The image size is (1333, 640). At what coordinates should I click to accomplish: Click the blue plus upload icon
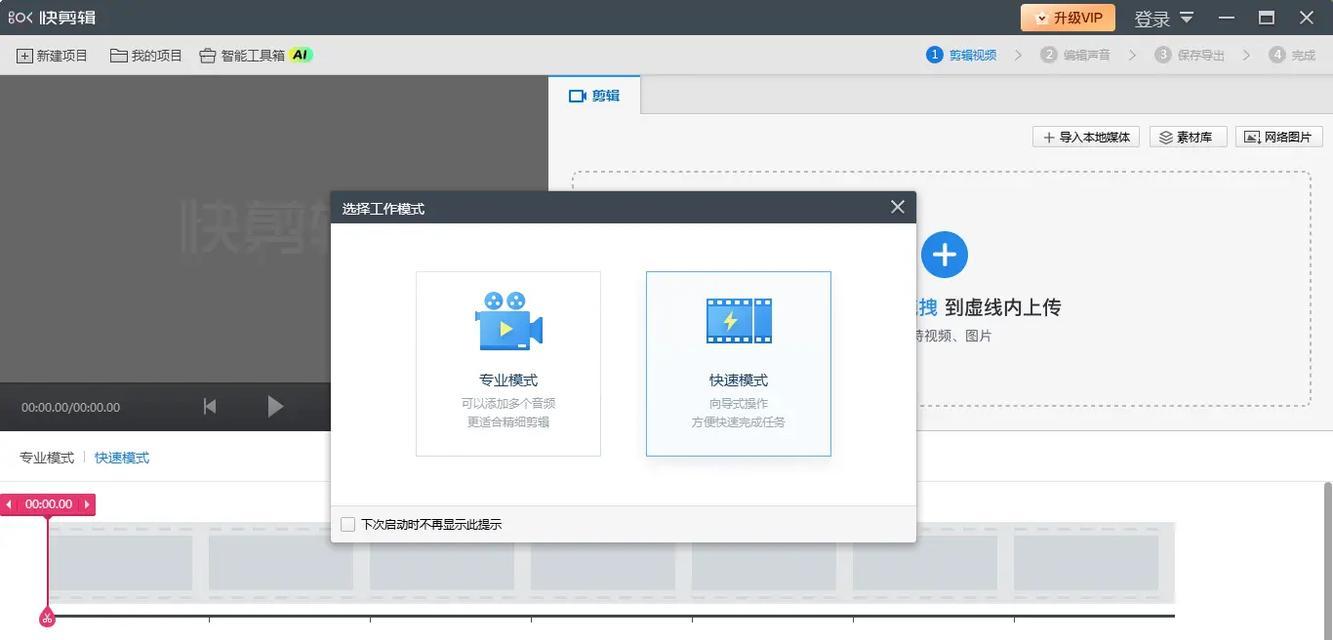[x=944, y=255]
